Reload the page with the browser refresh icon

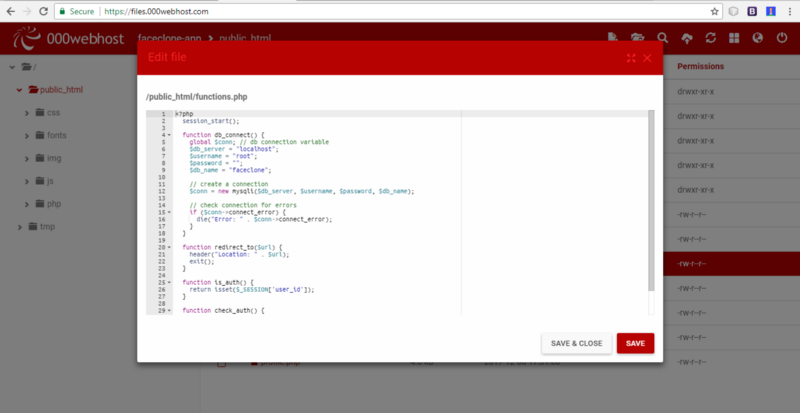click(43, 11)
